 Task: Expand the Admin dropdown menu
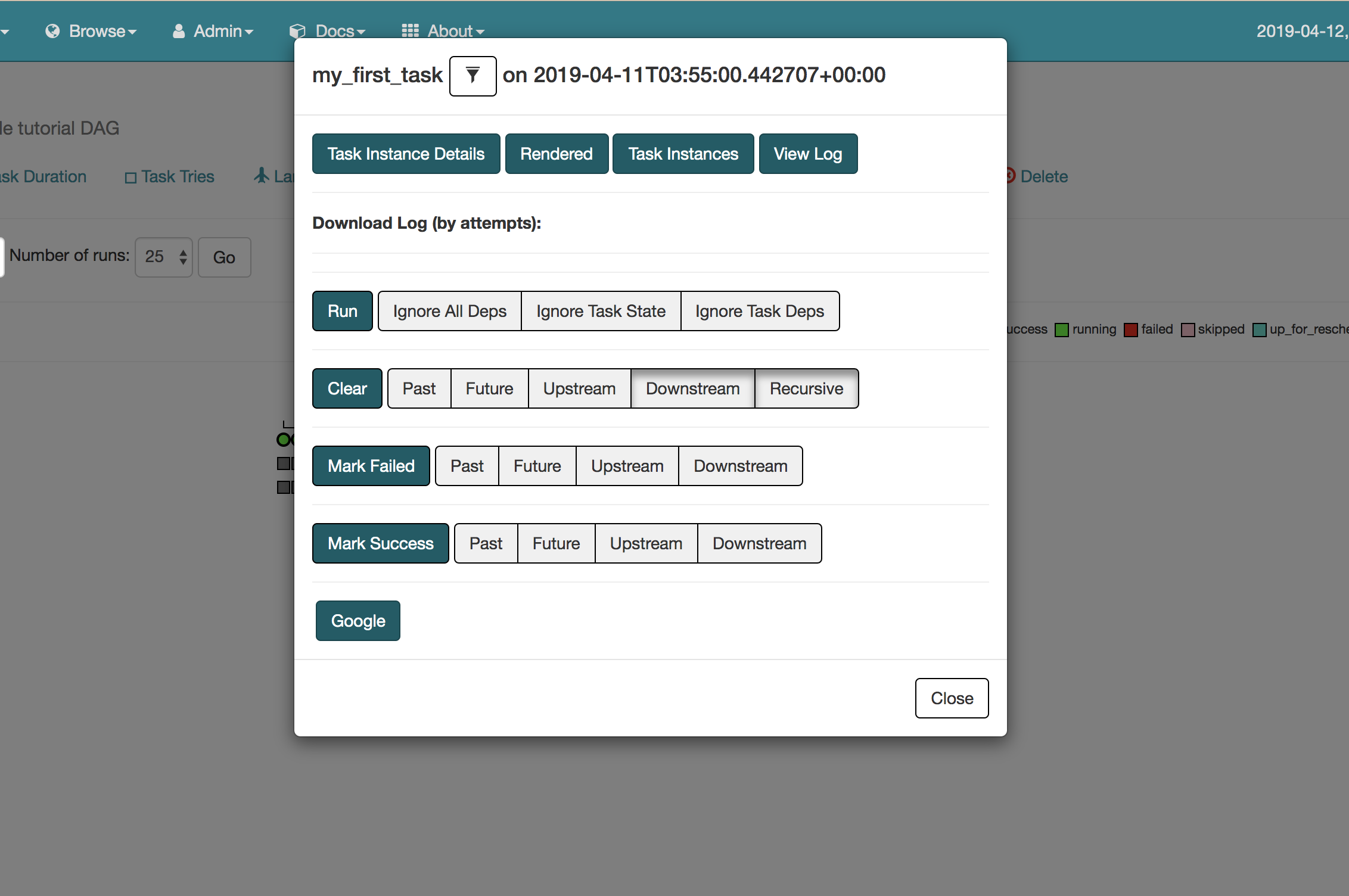[223, 31]
